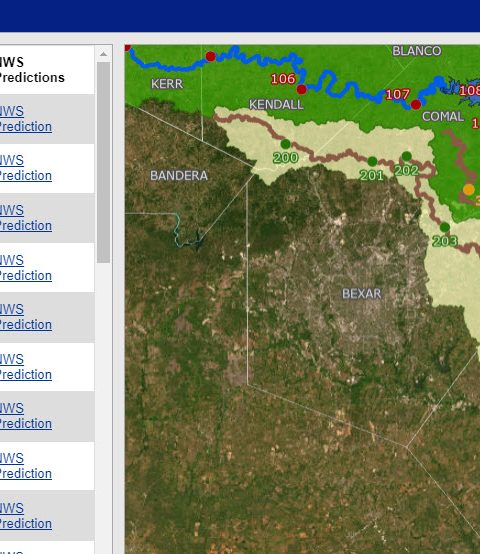Viewport: 480px width, 554px height.
Task: Click the COMAL county label on map
Action: click(443, 117)
